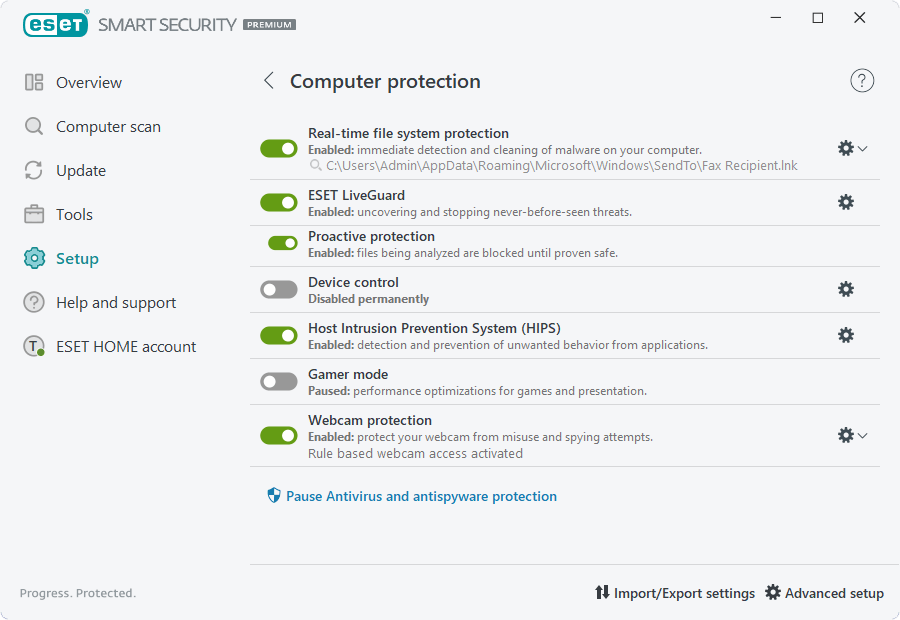Viewport: 900px width, 620px height.
Task: Open the Tools toolbox icon
Action: pyautogui.click(x=32, y=214)
